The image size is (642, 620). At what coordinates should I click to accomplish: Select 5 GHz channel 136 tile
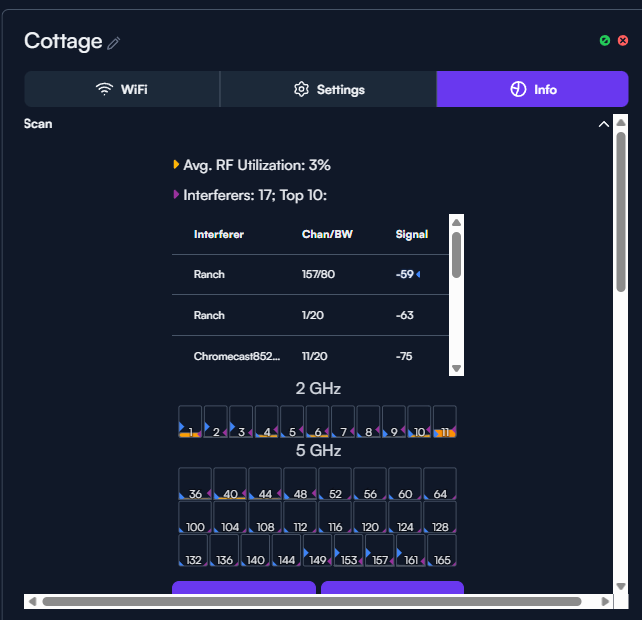(x=224, y=550)
